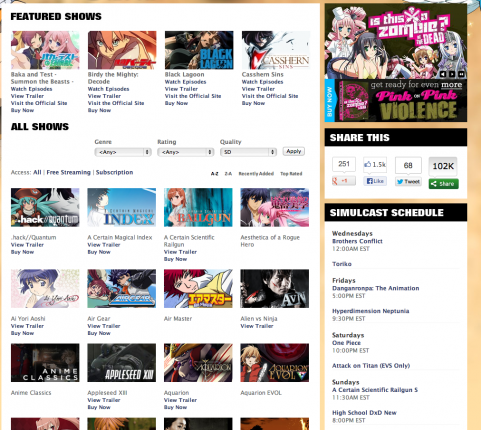Filter access by Free Streaming

68,172
